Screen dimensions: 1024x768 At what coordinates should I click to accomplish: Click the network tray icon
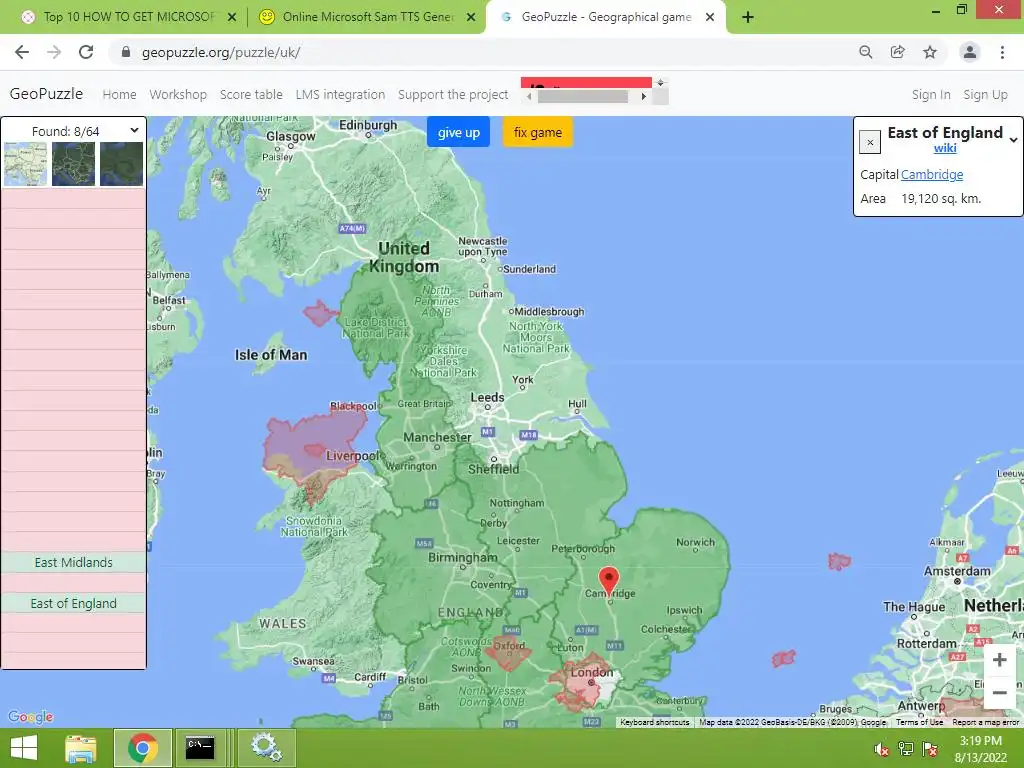pyautogui.click(x=906, y=749)
